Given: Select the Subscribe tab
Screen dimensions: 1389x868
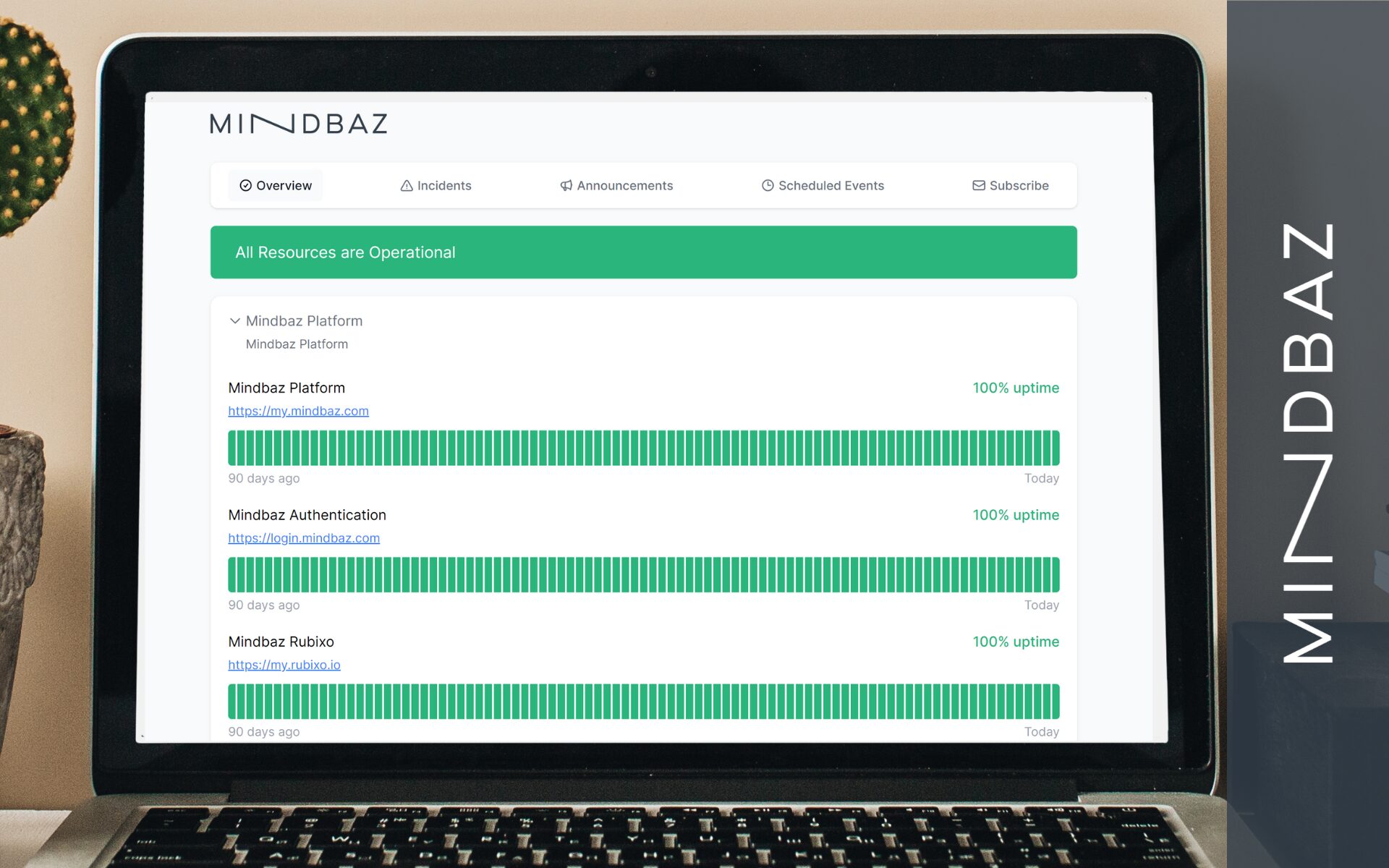Looking at the screenshot, I should 1010,186.
